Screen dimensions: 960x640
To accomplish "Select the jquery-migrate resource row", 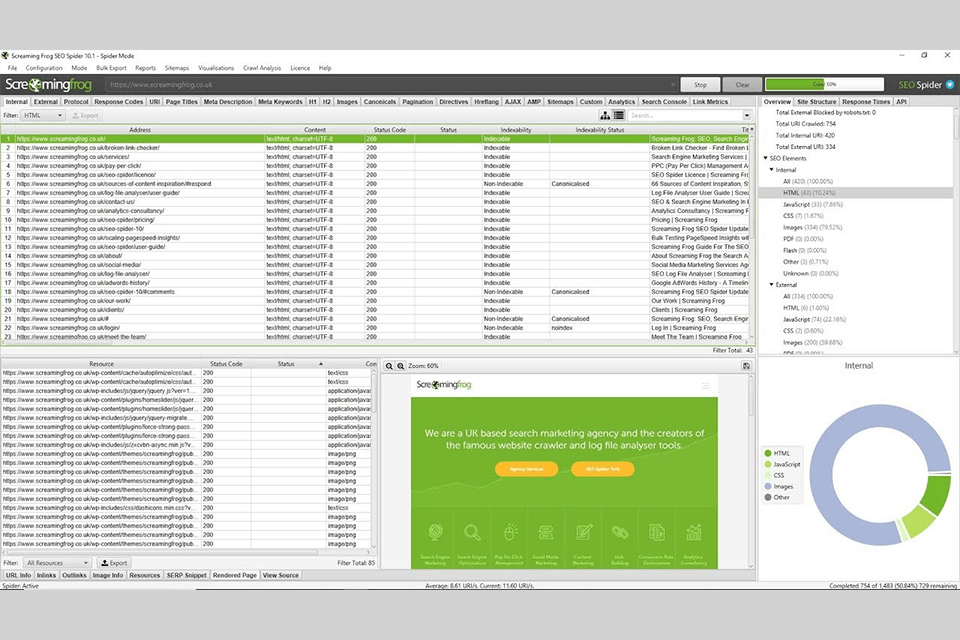I will click(x=186, y=418).
